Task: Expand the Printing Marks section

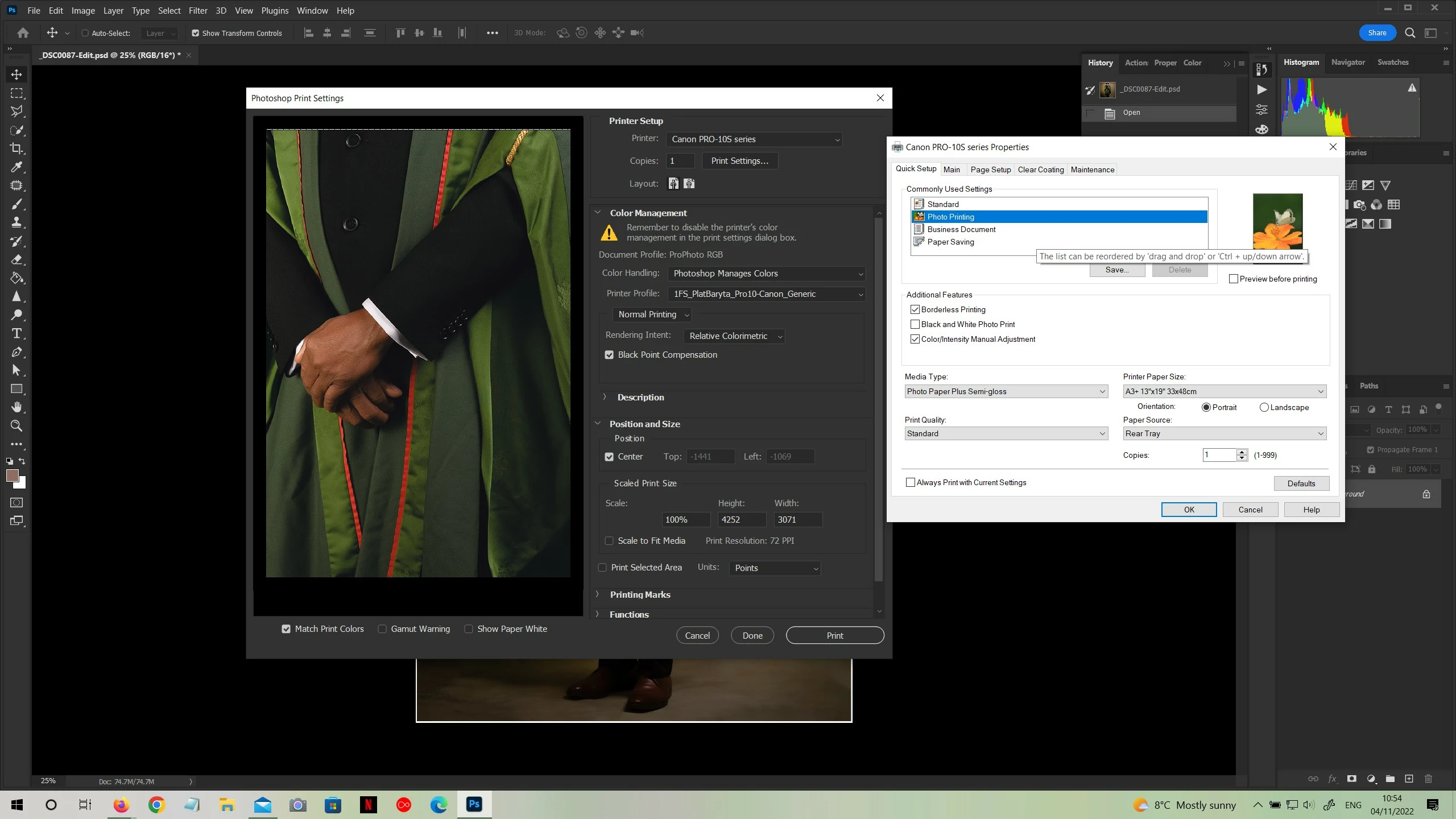Action: pos(640,594)
